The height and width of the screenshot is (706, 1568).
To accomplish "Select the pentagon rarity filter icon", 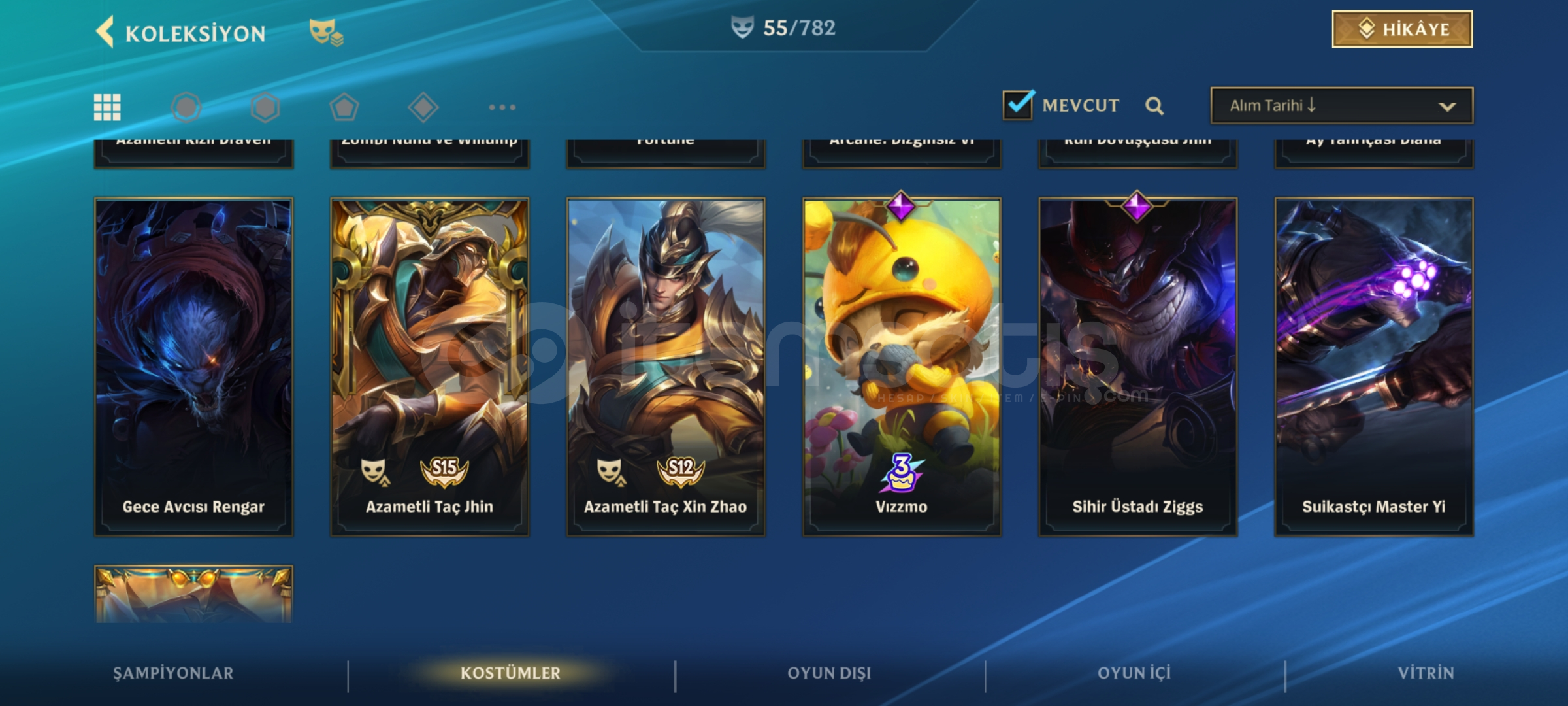I will [344, 107].
